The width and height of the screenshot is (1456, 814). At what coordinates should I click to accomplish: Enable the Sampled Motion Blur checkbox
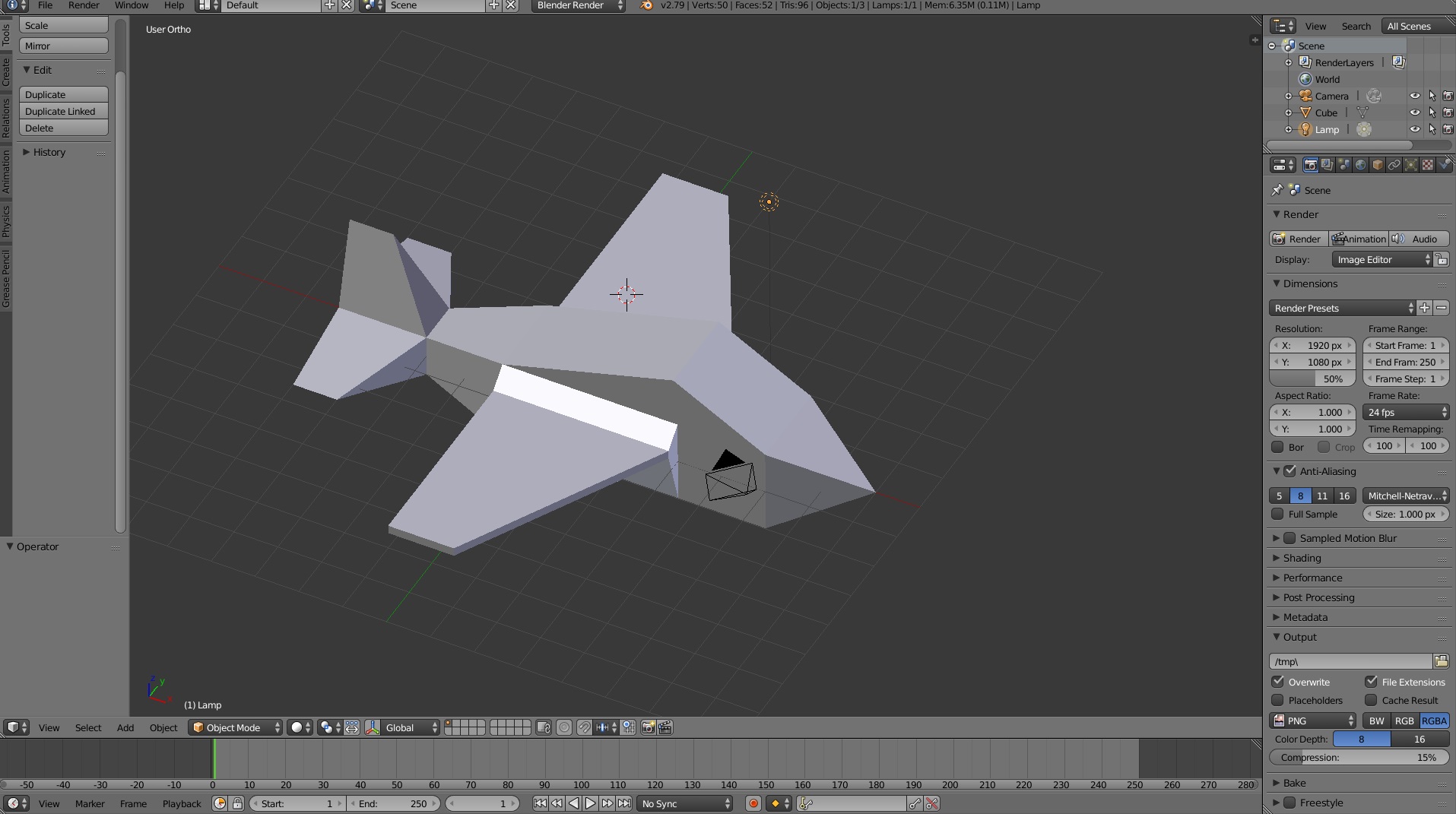pos(1289,538)
